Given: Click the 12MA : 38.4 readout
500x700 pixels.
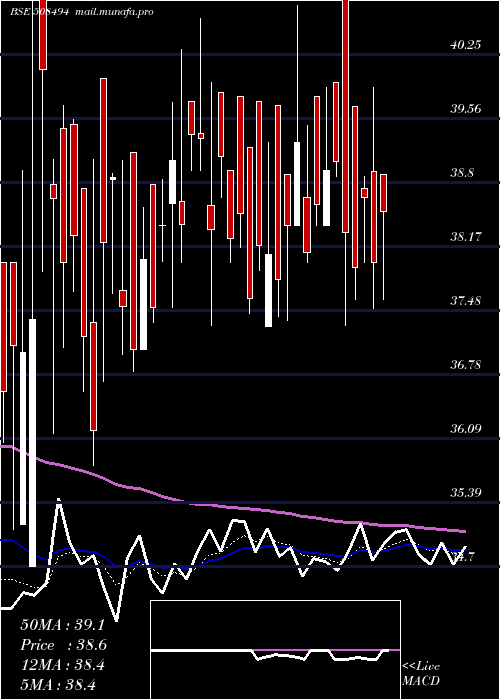Looking at the screenshot, I should click(62, 665).
